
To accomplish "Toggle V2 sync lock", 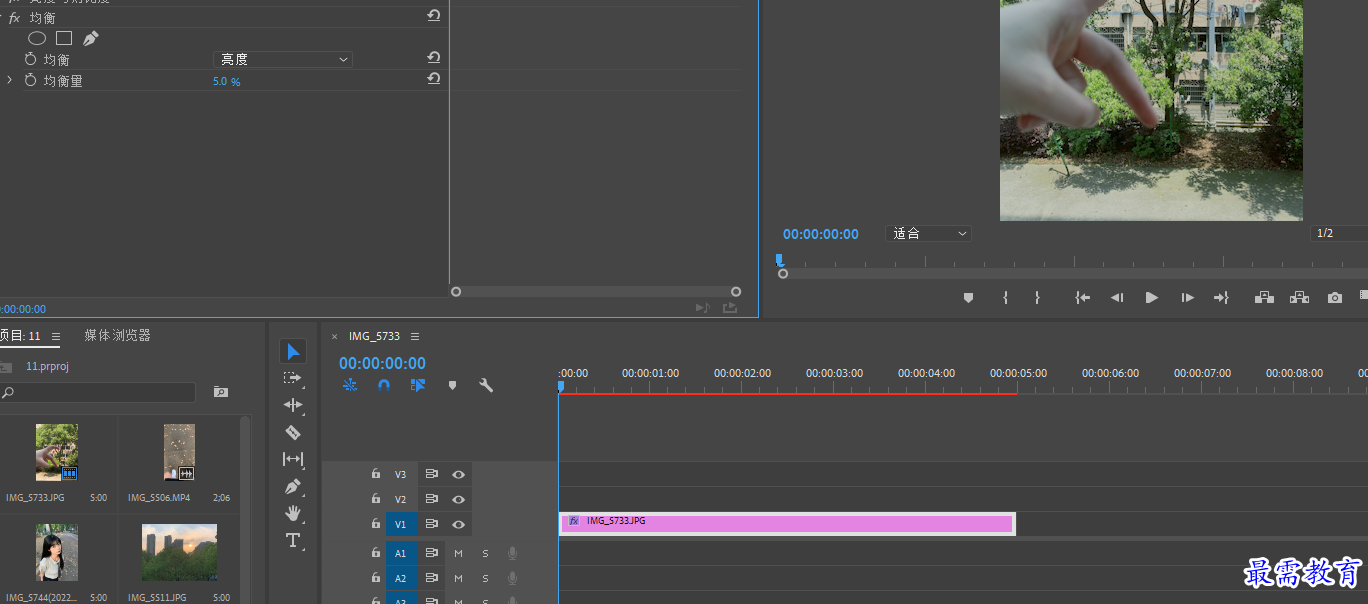I will click(432, 499).
